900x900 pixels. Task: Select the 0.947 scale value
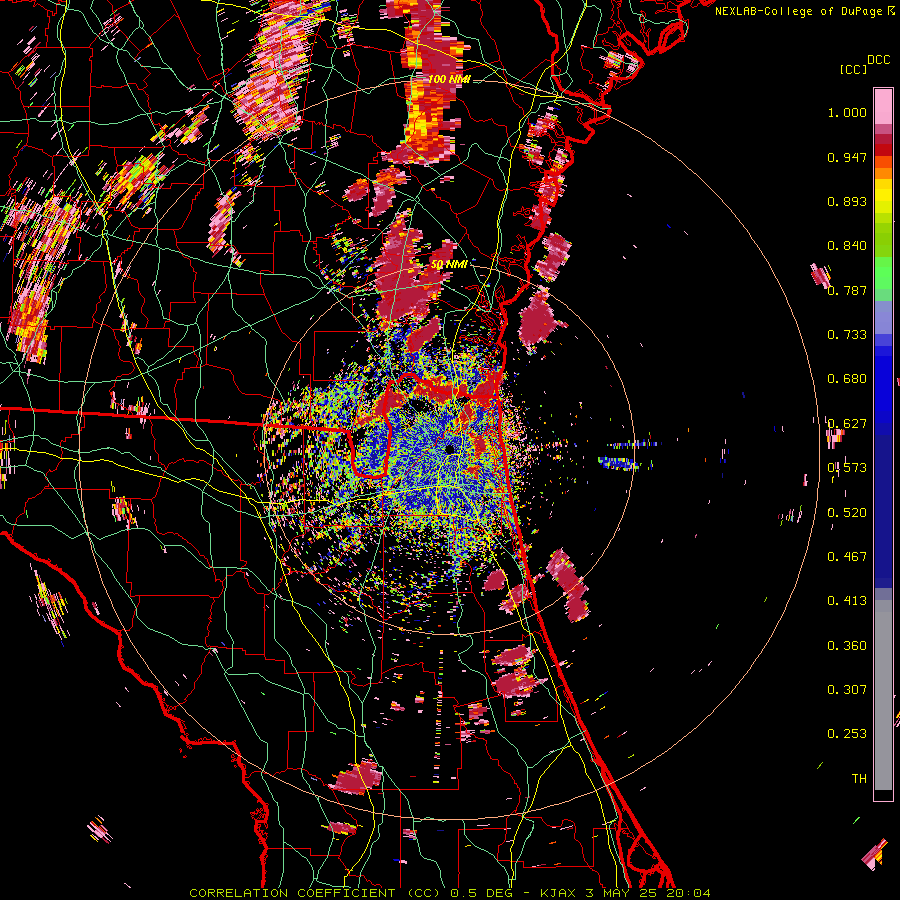[847, 157]
